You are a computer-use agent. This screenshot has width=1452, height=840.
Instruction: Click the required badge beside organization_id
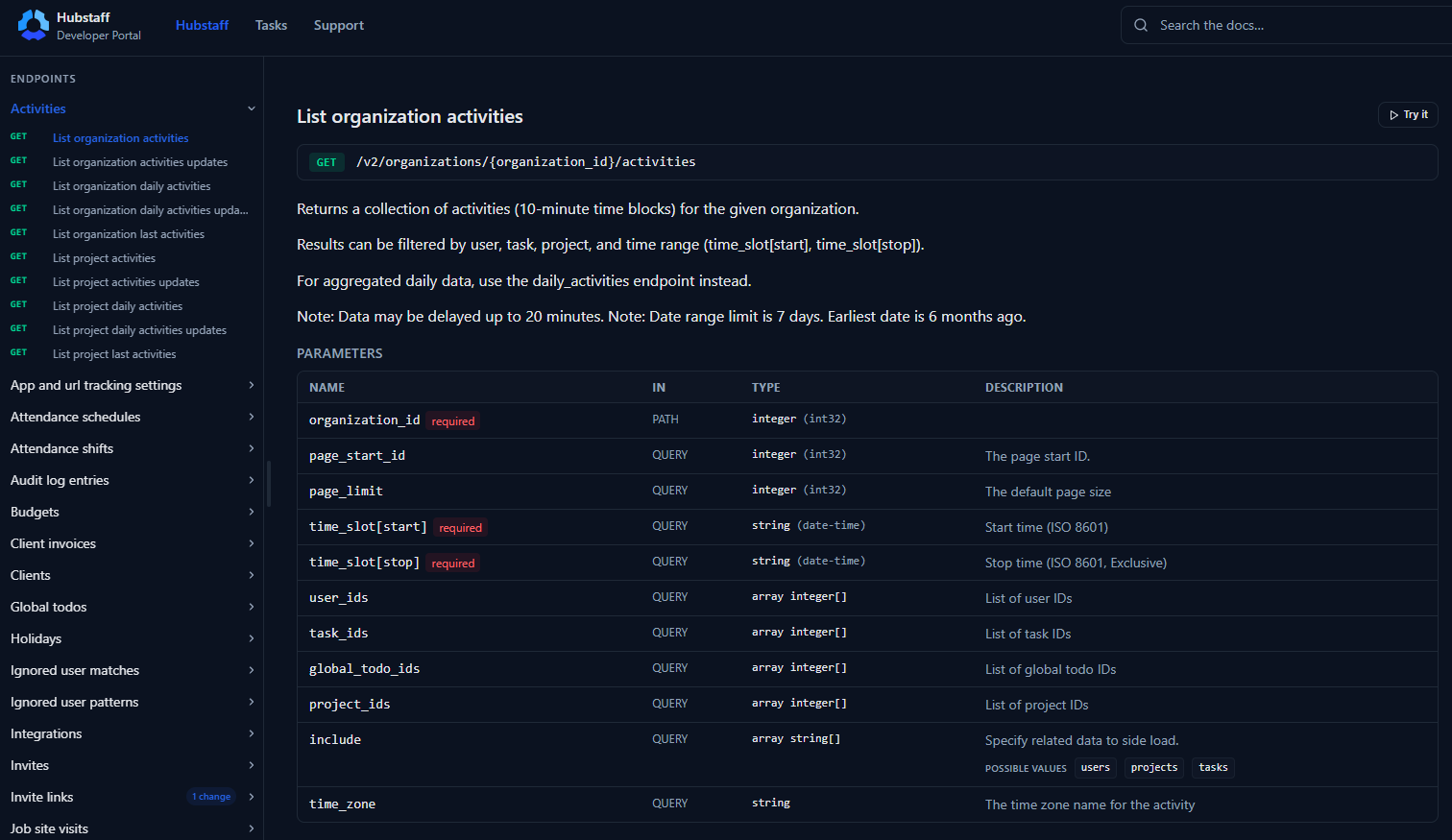[453, 421]
